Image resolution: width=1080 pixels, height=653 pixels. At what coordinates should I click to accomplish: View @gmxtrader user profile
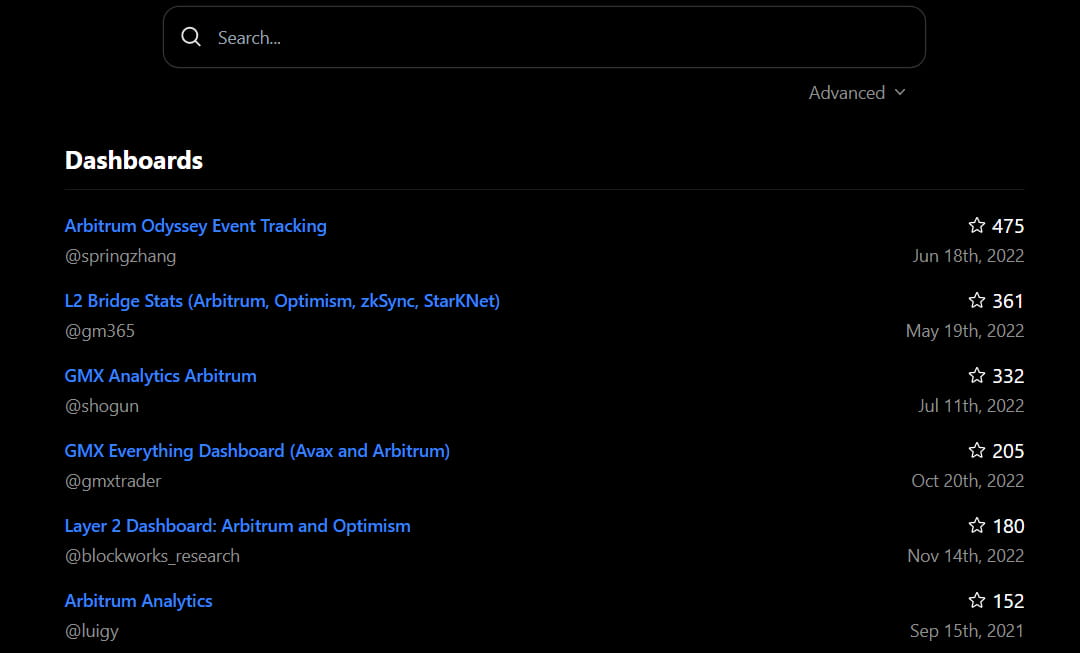(x=113, y=481)
